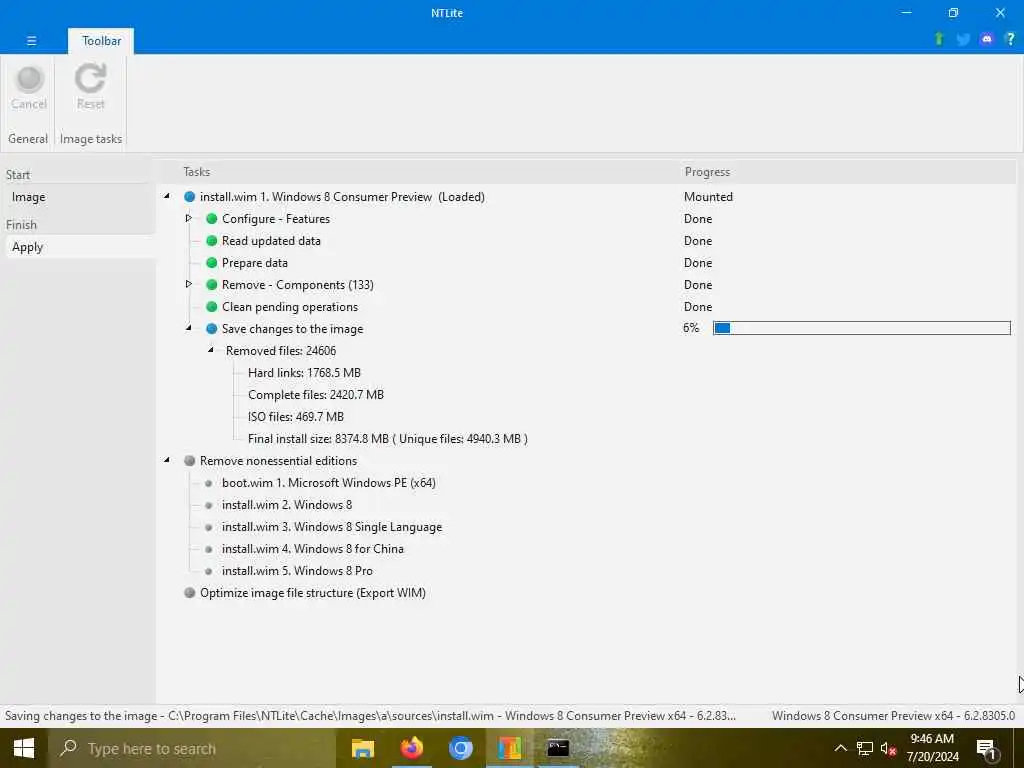The height and width of the screenshot is (768, 1024).
Task: Click gray dot beside boot.wim 1
Action: pyautogui.click(x=208, y=483)
